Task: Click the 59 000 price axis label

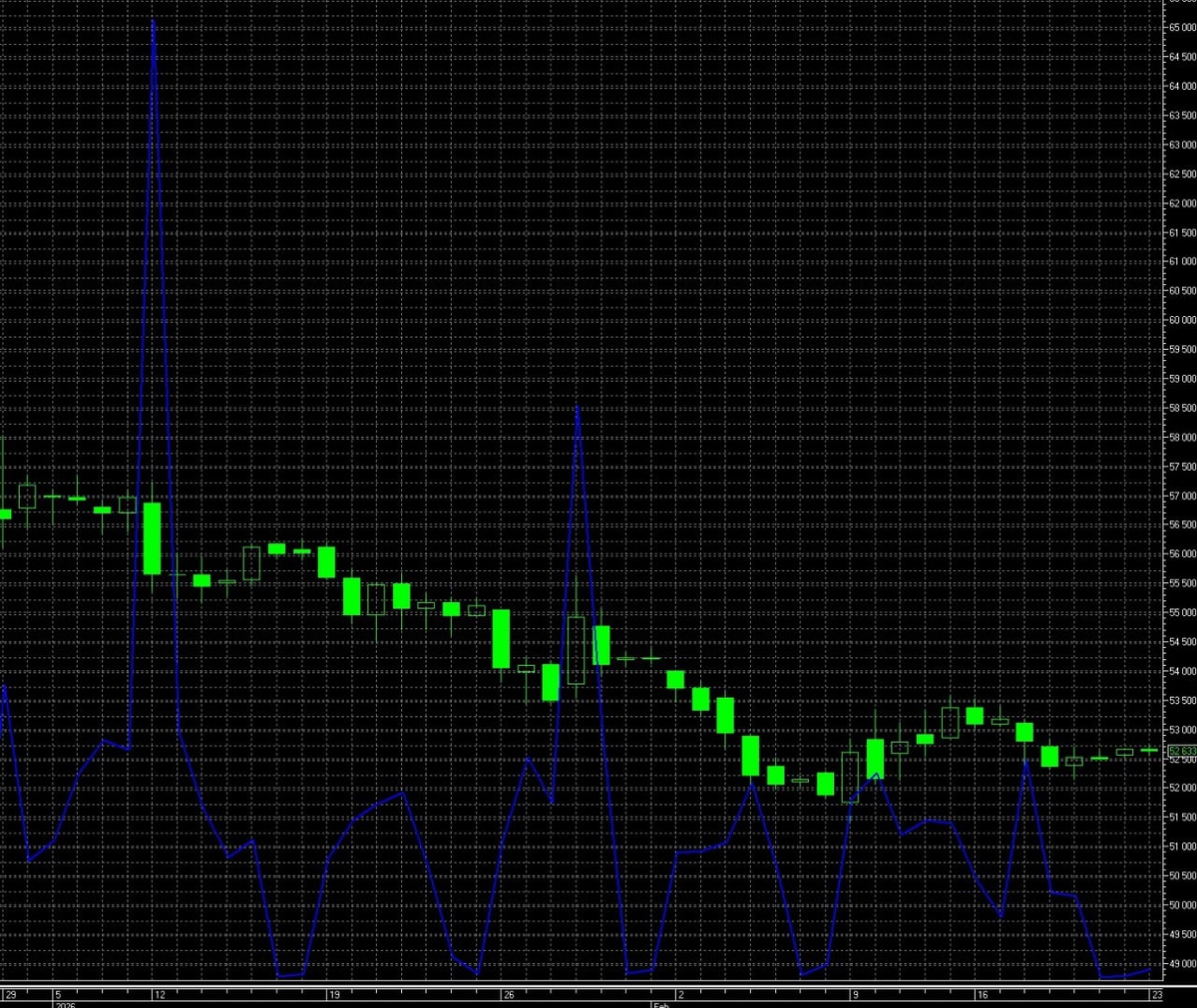Action: [1182, 379]
